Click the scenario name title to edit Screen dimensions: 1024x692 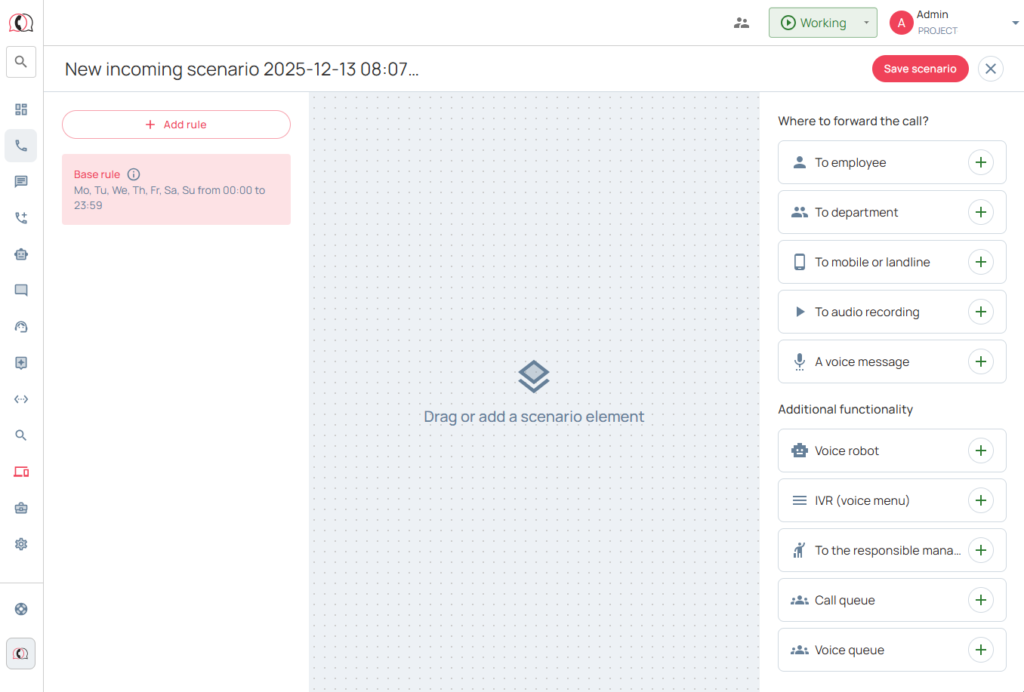(242, 69)
